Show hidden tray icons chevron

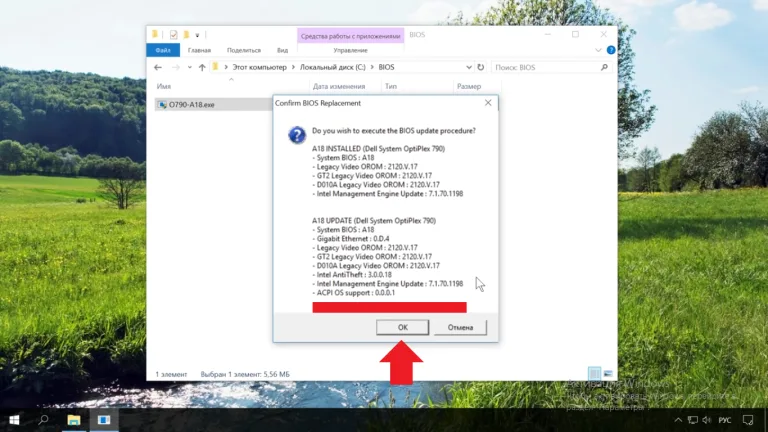point(678,420)
